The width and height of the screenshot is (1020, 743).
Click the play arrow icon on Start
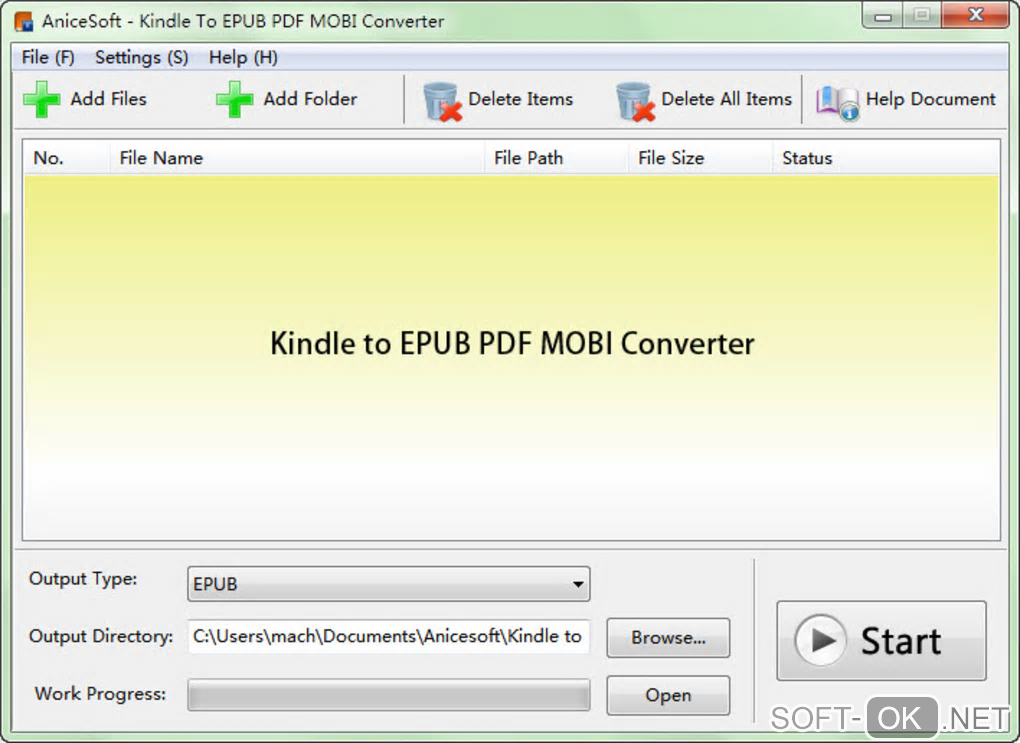[821, 640]
